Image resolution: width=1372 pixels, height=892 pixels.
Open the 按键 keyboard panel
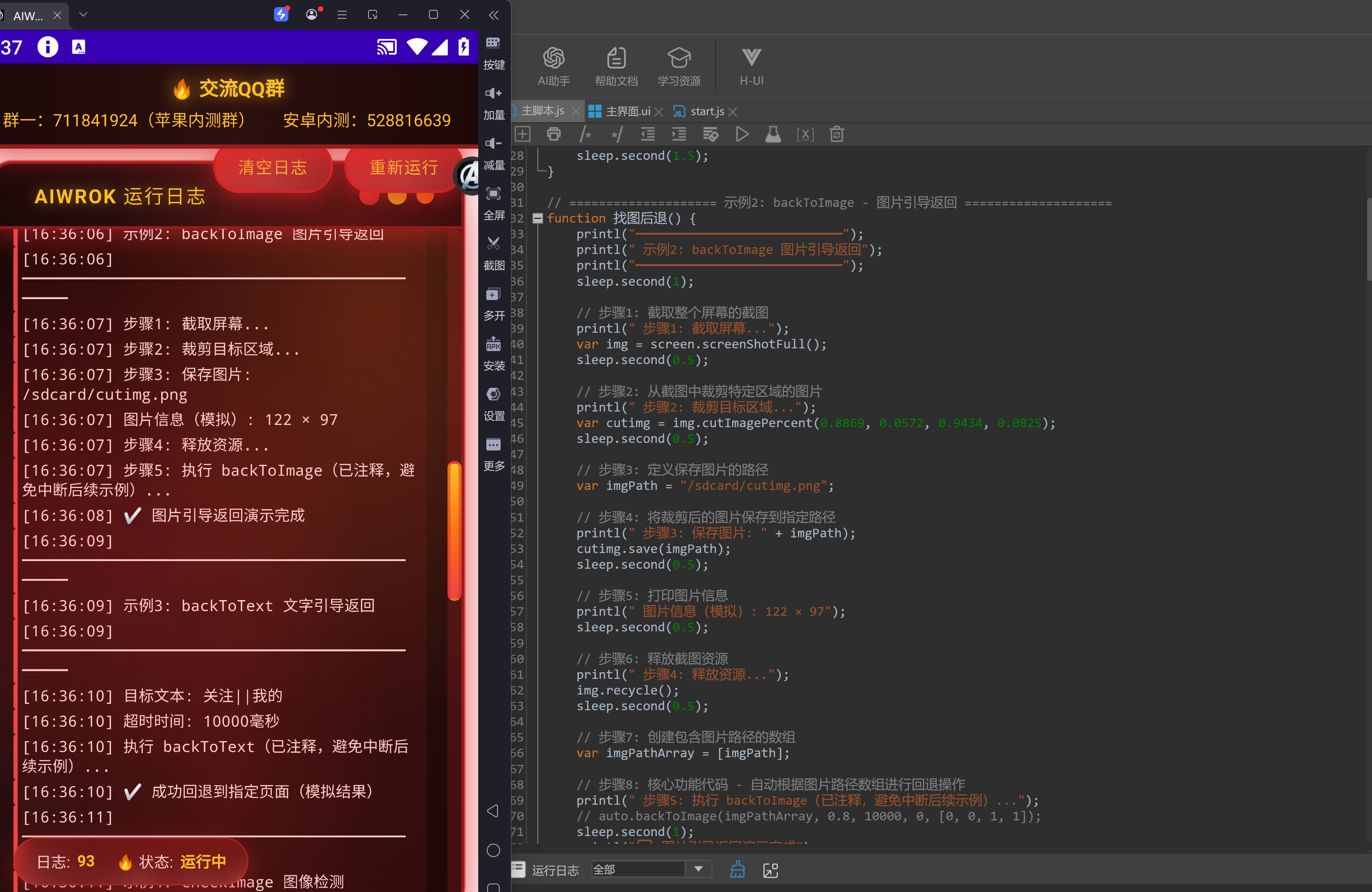point(493,53)
